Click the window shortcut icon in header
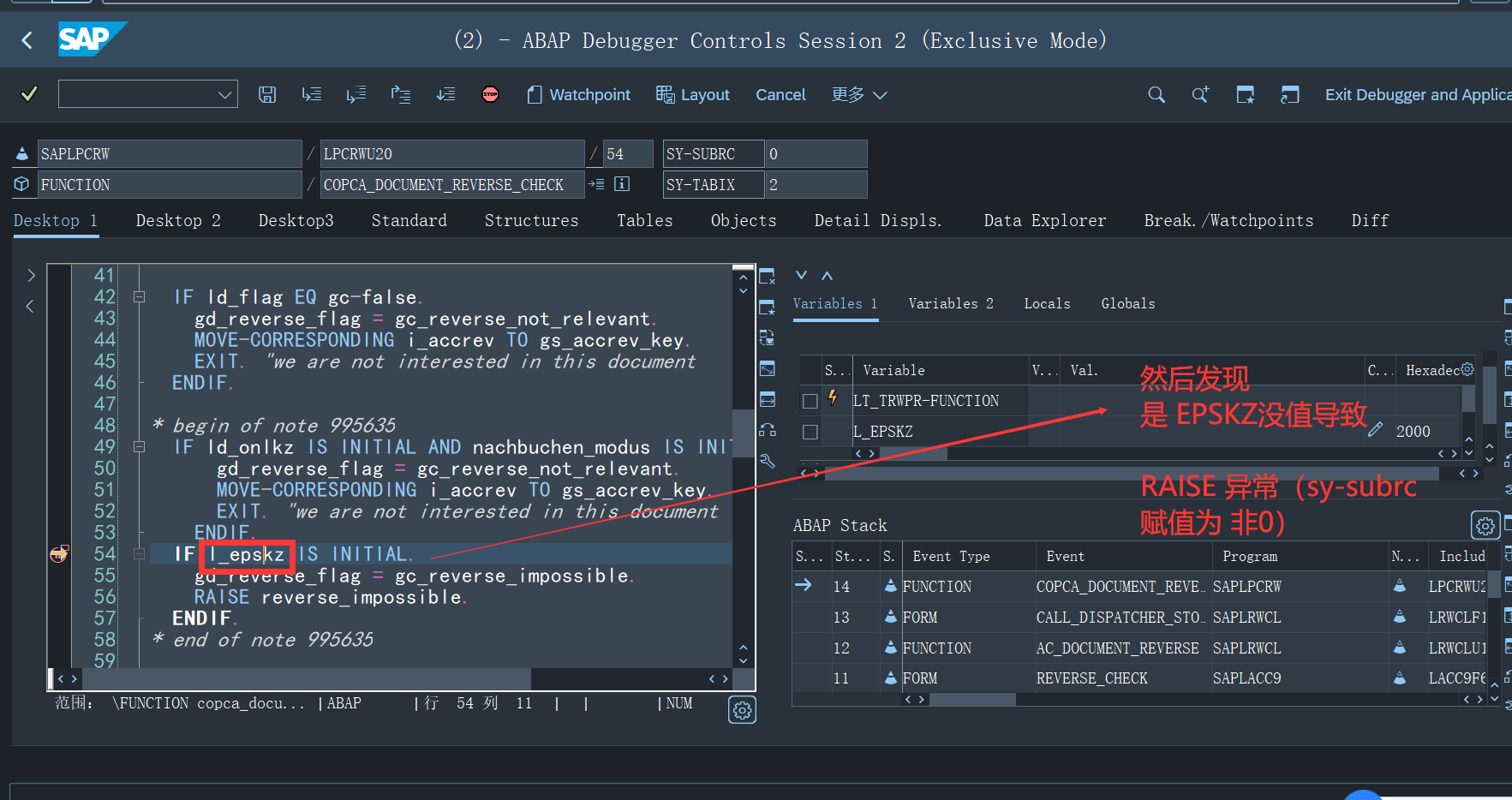 coord(1290,94)
